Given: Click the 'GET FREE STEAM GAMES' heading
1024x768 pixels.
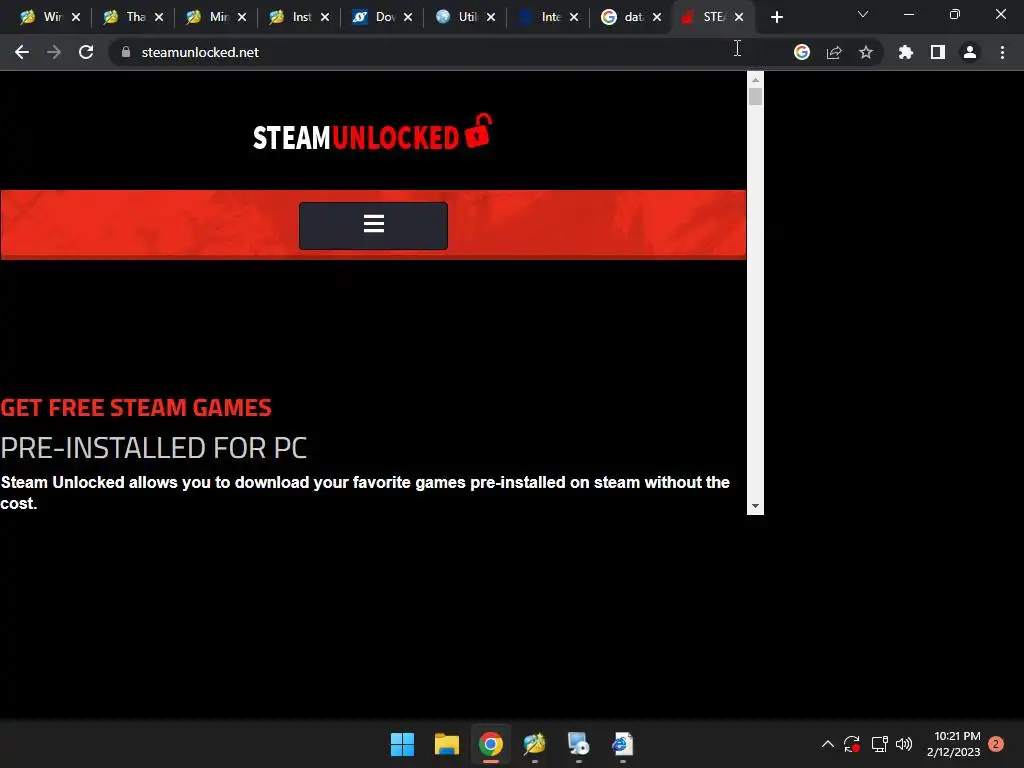Looking at the screenshot, I should click(x=136, y=408).
